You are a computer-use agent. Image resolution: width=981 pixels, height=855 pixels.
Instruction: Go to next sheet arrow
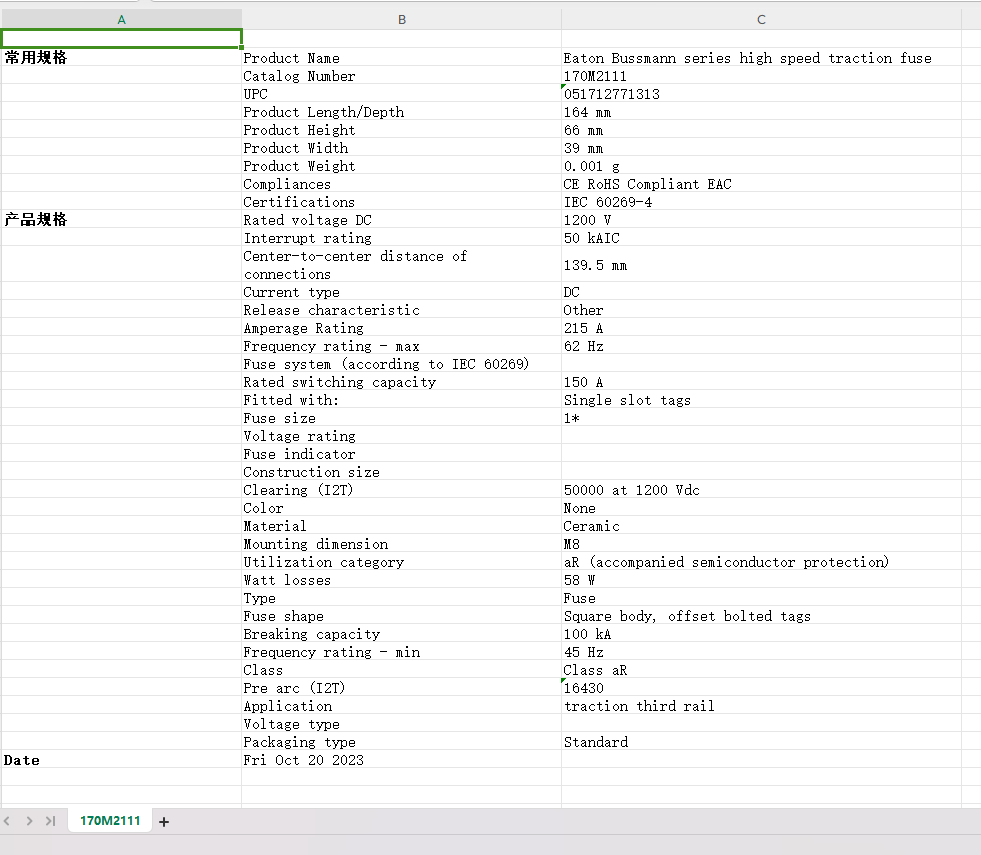tap(29, 821)
